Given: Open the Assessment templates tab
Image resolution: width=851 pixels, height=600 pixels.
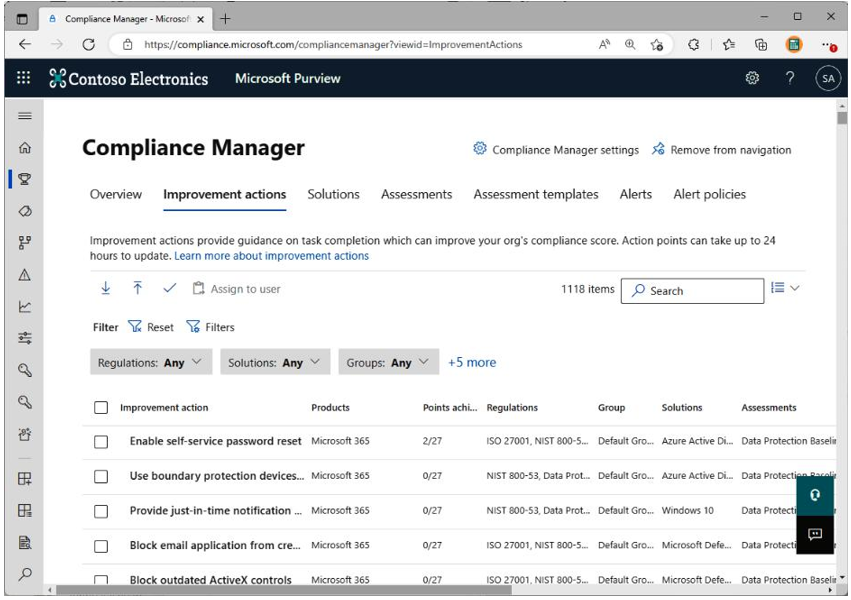Looking at the screenshot, I should click(x=536, y=194).
